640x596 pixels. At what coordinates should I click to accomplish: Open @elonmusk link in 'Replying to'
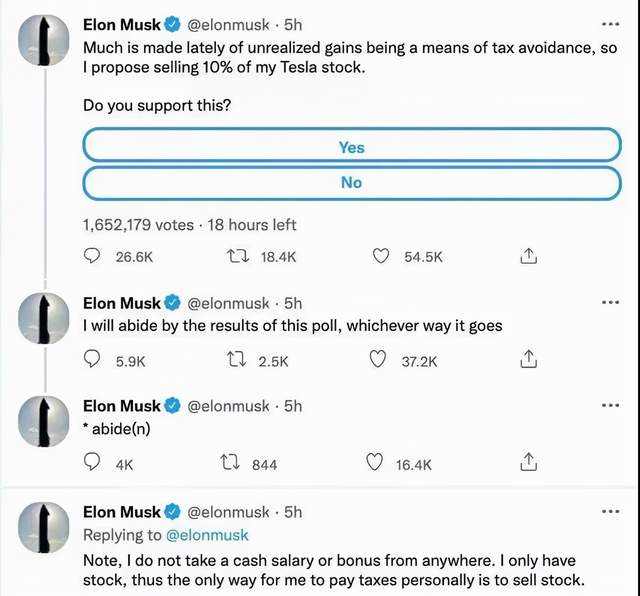[207, 535]
